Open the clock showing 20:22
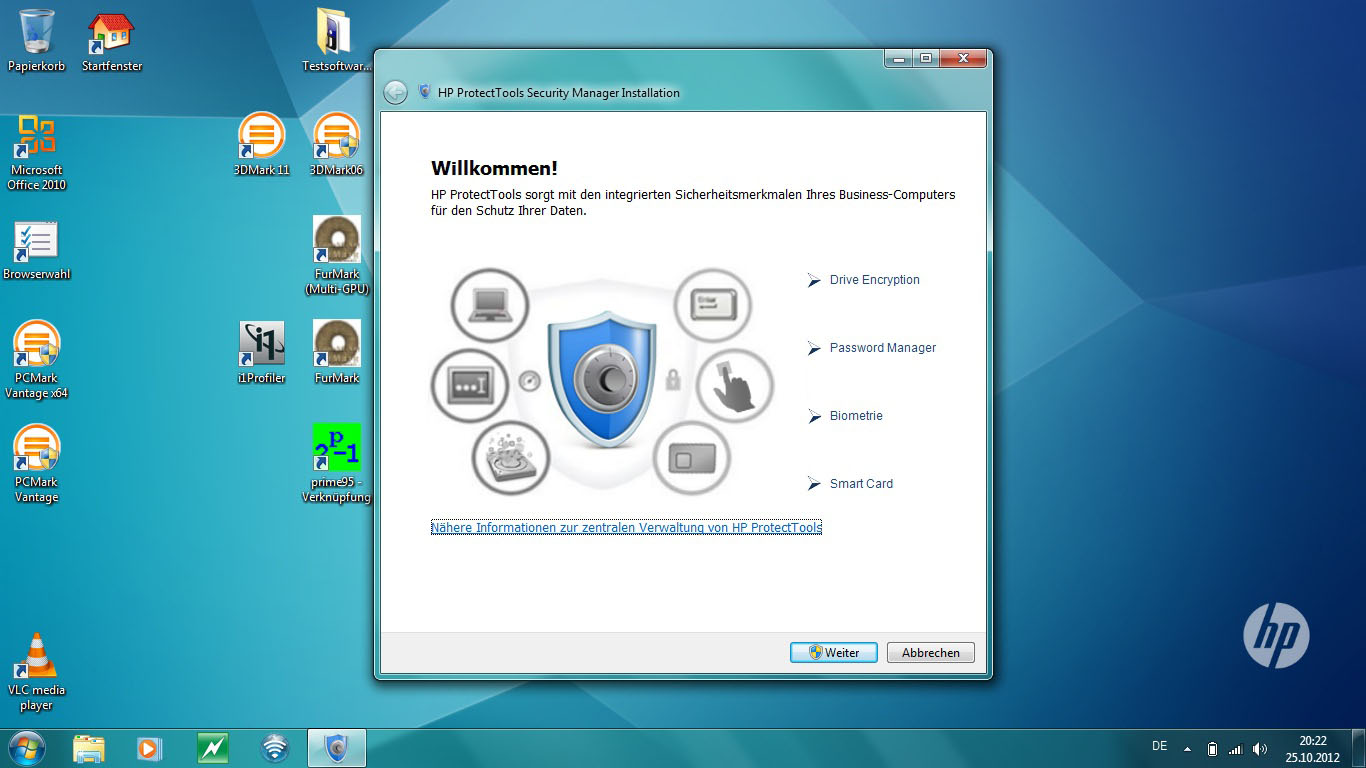Image resolution: width=1366 pixels, height=768 pixels. (x=1313, y=748)
